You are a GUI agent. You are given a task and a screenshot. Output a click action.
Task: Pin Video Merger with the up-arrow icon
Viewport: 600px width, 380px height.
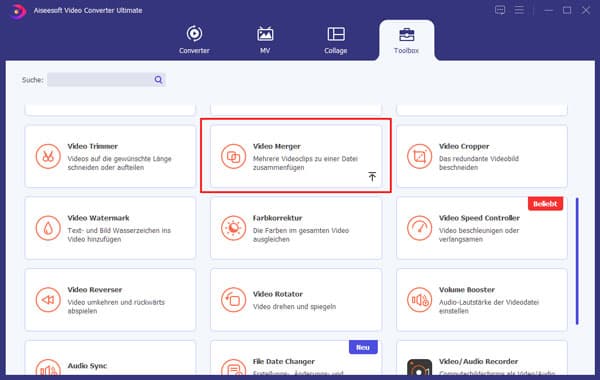[372, 176]
